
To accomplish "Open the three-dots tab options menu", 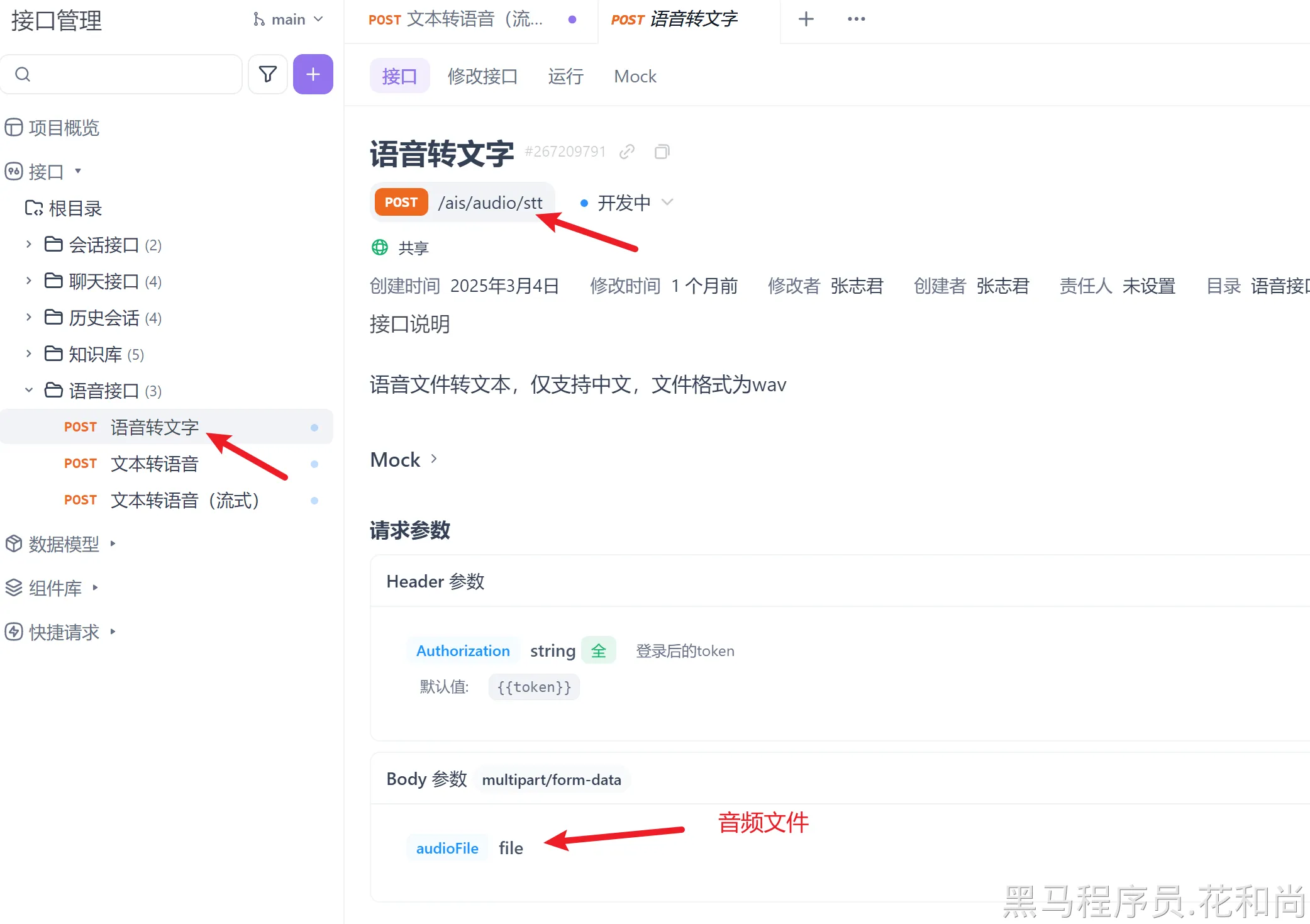I will coord(856,19).
